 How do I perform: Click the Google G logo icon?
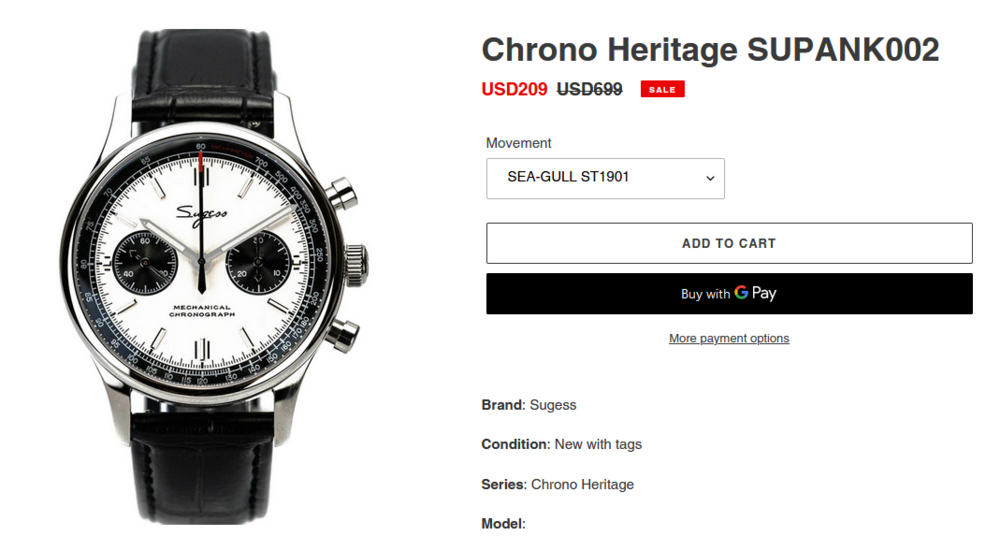click(741, 293)
